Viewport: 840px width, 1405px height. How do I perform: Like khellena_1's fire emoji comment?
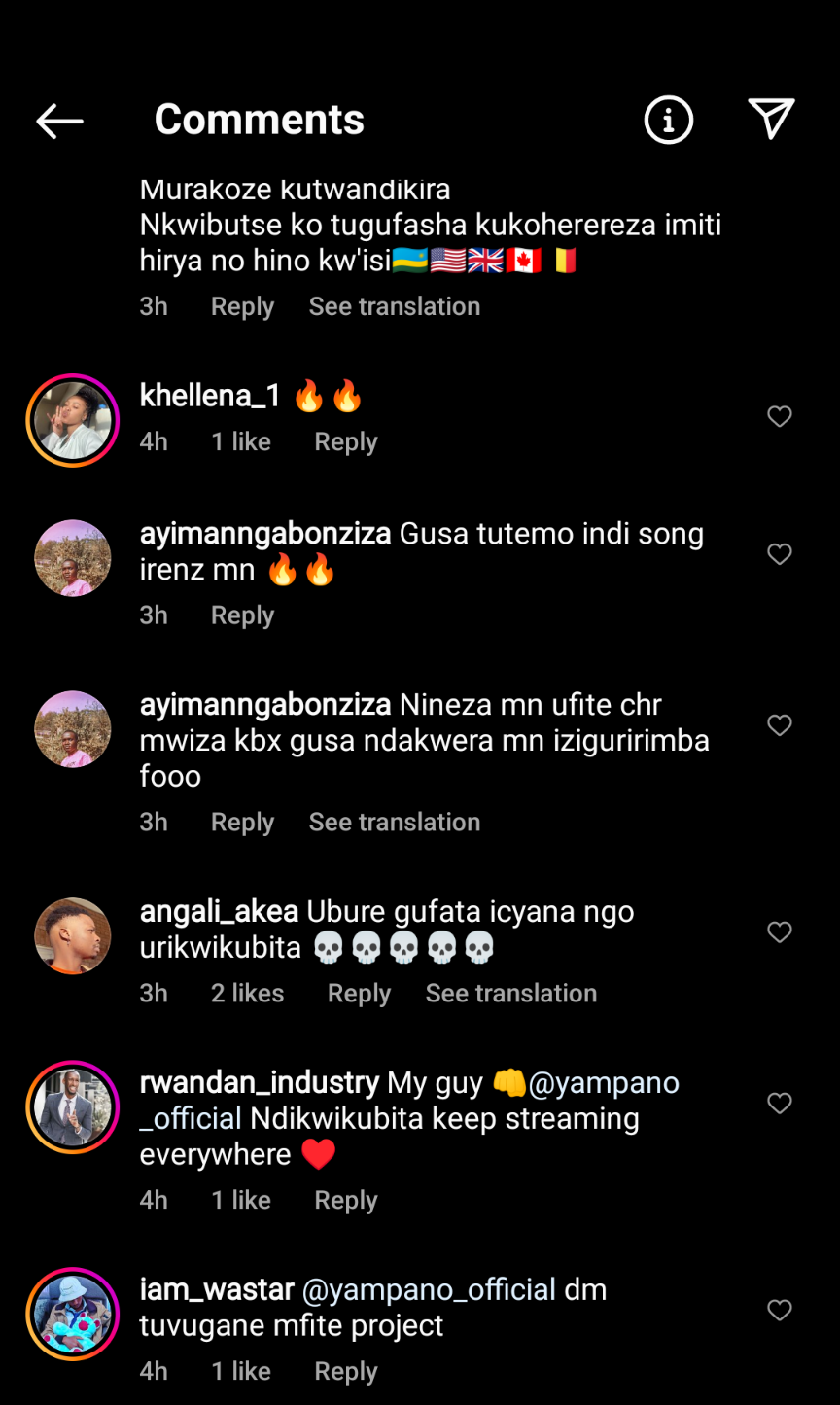(780, 417)
